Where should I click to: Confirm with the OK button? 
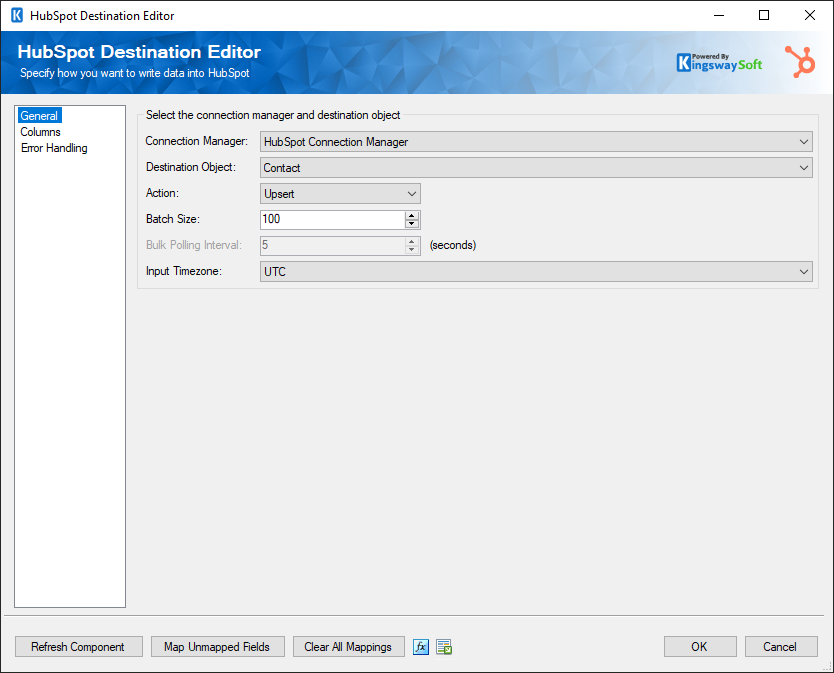(x=700, y=647)
